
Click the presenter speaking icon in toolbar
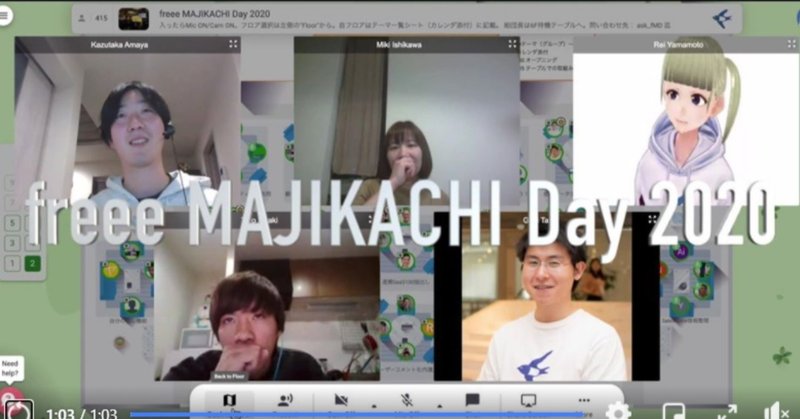[x=285, y=400]
